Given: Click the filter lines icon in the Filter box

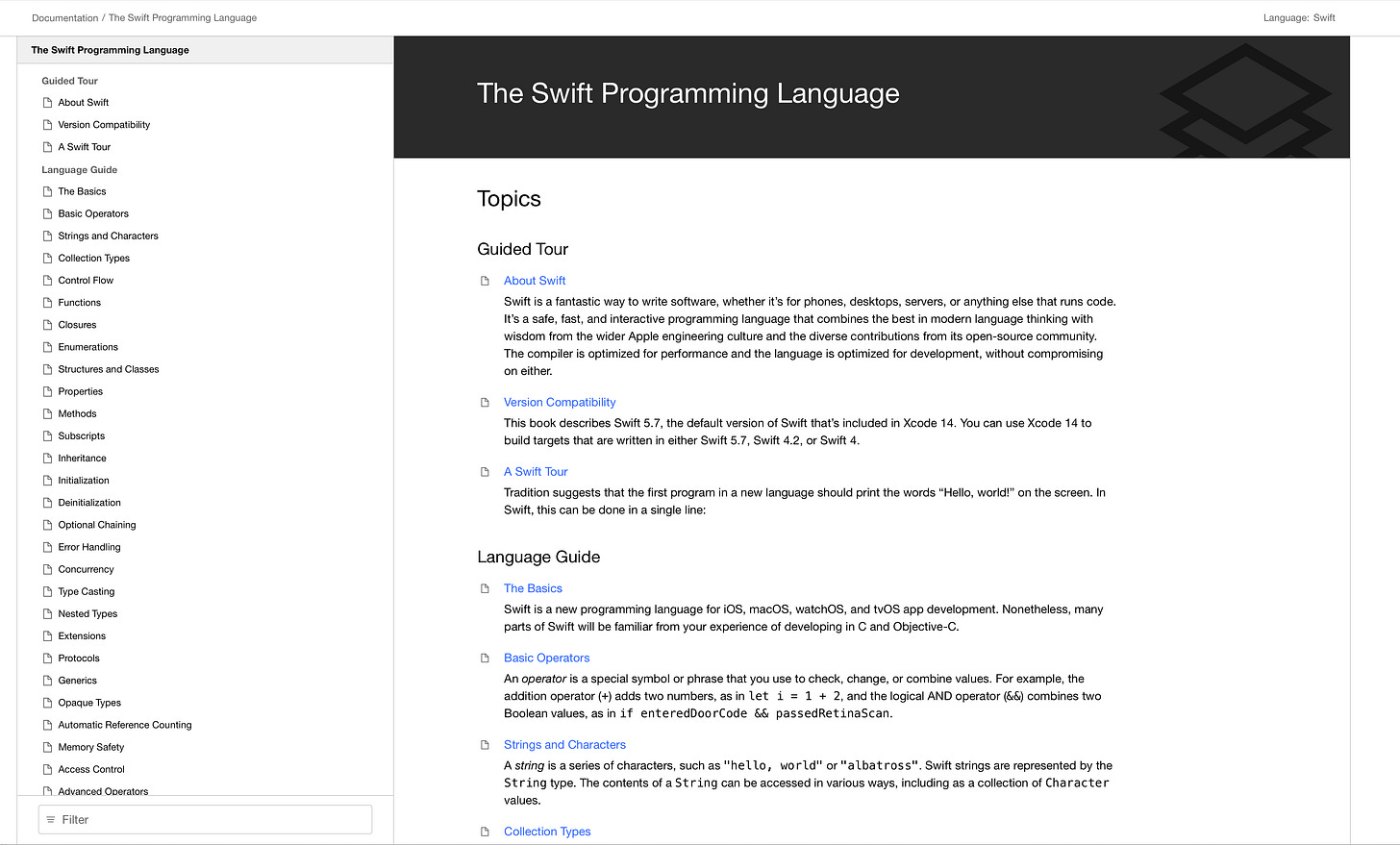Looking at the screenshot, I should pyautogui.click(x=51, y=820).
